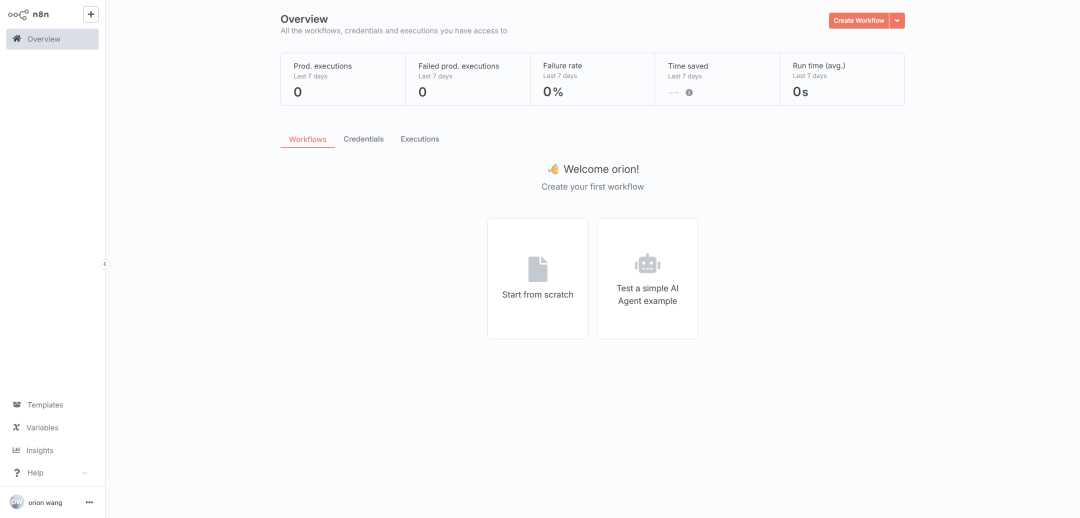Open Overview via the home icon
The width and height of the screenshot is (1080, 518).
point(17,39)
